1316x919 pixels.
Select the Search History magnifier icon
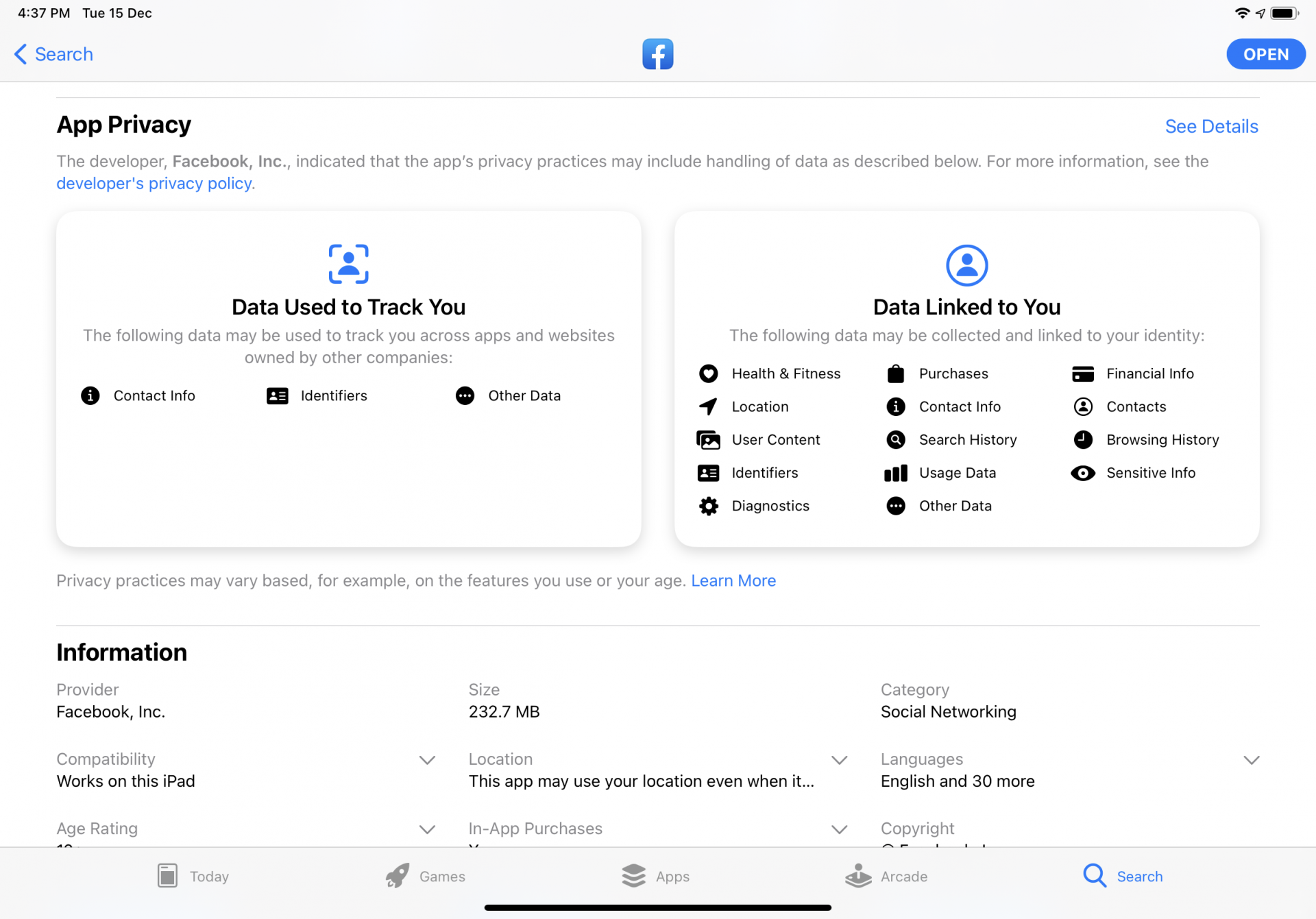tap(895, 439)
